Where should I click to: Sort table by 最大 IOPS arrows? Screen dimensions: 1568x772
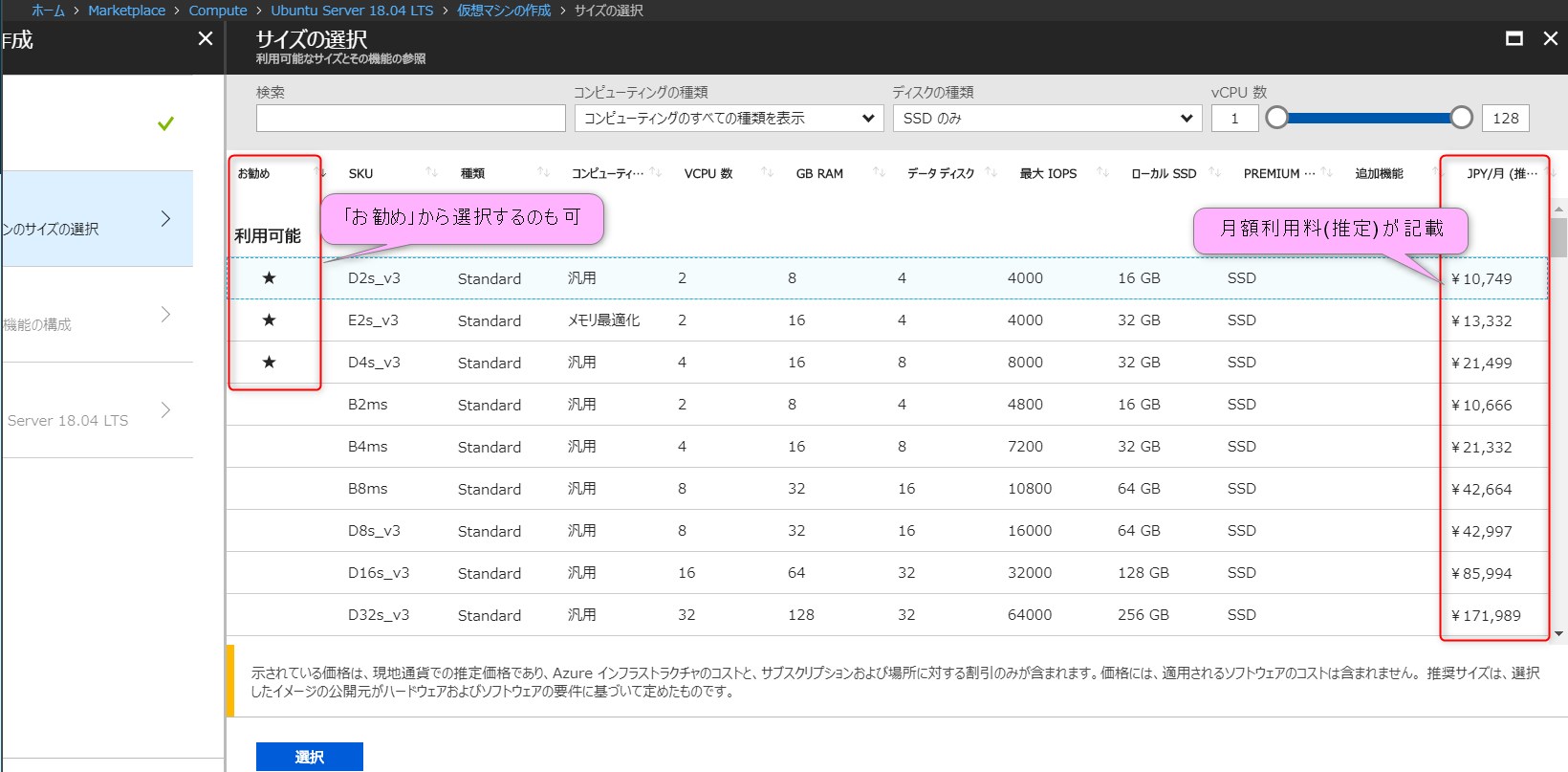point(1102,172)
